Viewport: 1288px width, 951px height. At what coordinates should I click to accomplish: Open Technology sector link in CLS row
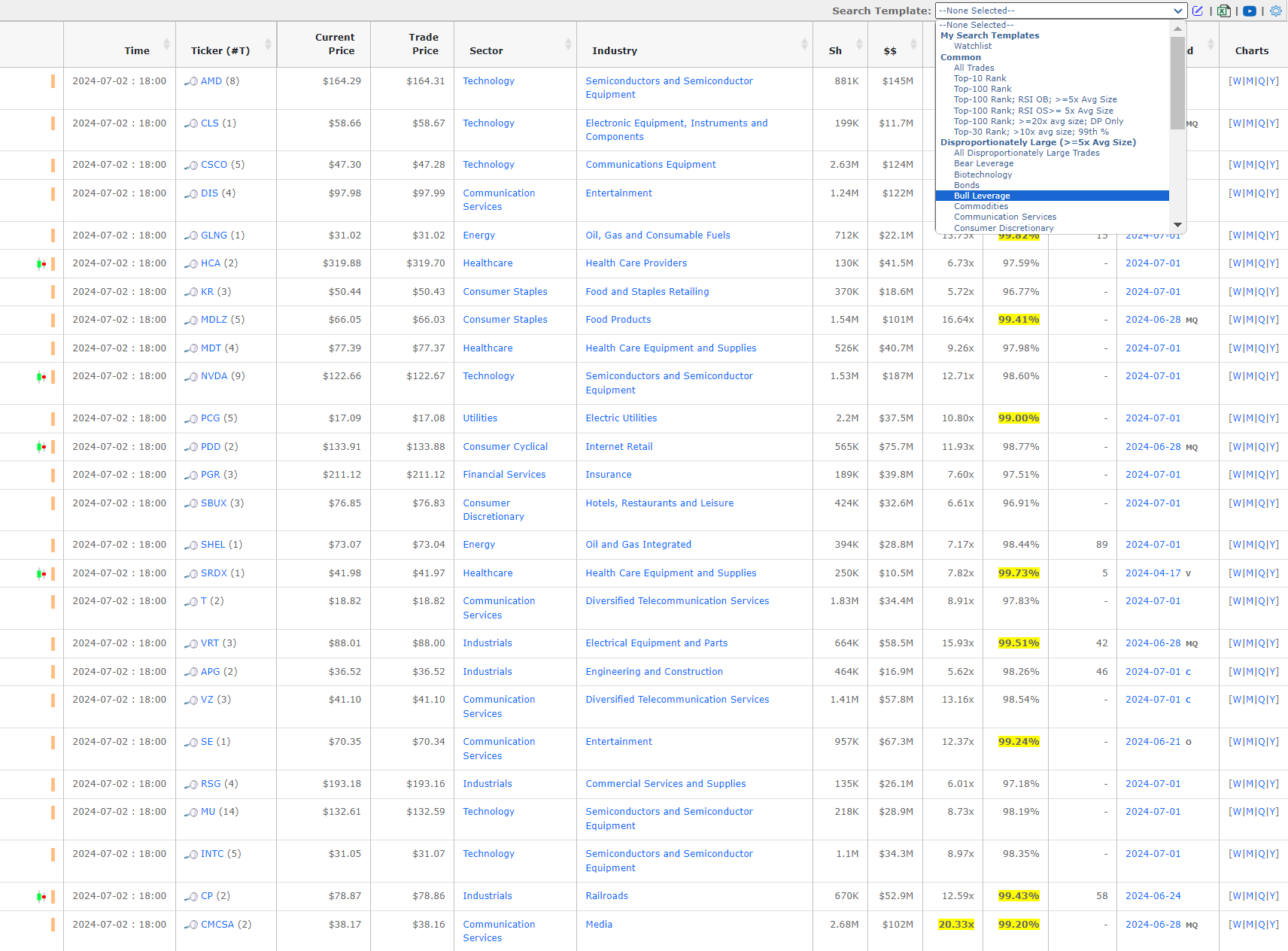tap(488, 123)
